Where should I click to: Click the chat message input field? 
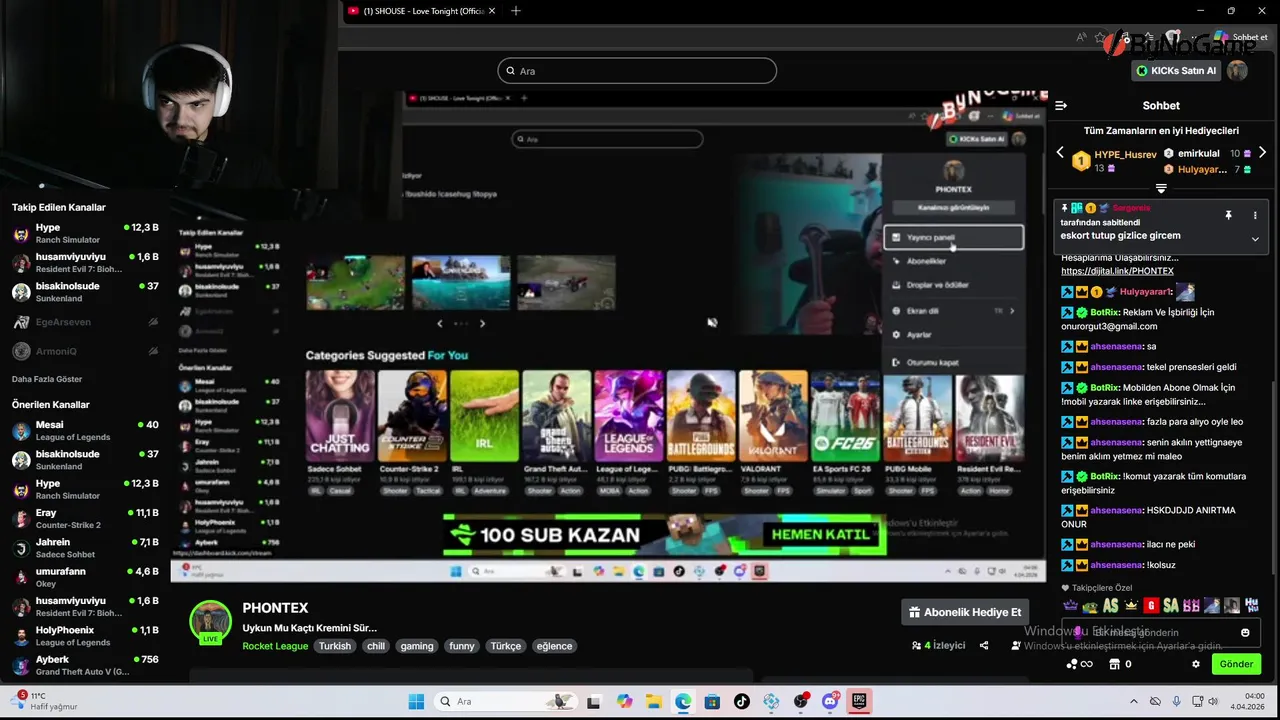click(1160, 632)
